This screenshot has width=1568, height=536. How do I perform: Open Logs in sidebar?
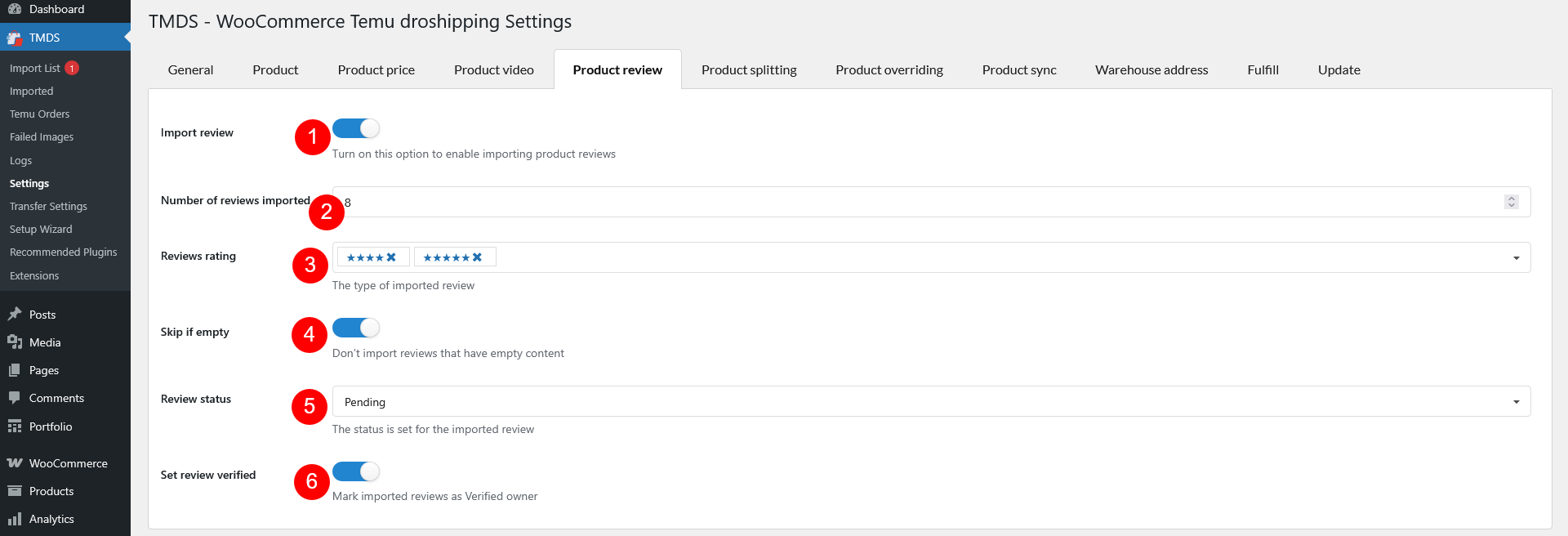point(20,160)
